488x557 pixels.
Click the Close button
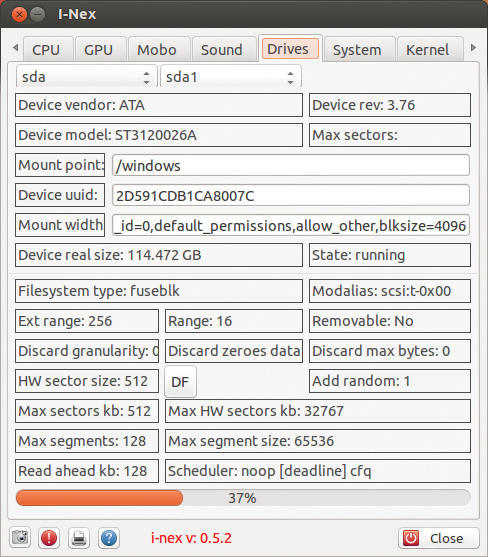pyautogui.click(x=439, y=538)
